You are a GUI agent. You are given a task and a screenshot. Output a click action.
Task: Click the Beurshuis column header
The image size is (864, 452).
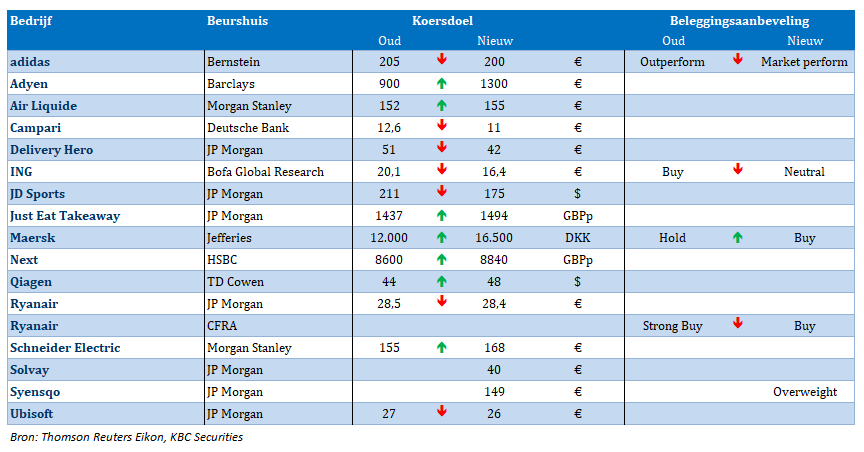pyautogui.click(x=237, y=21)
